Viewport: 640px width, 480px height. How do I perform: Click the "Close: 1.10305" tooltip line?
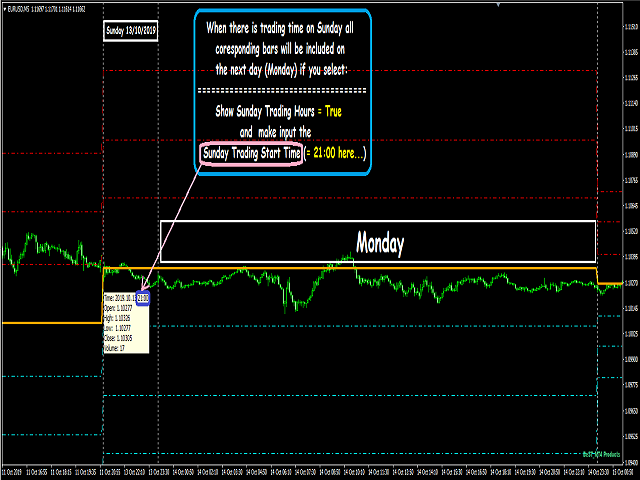point(118,338)
